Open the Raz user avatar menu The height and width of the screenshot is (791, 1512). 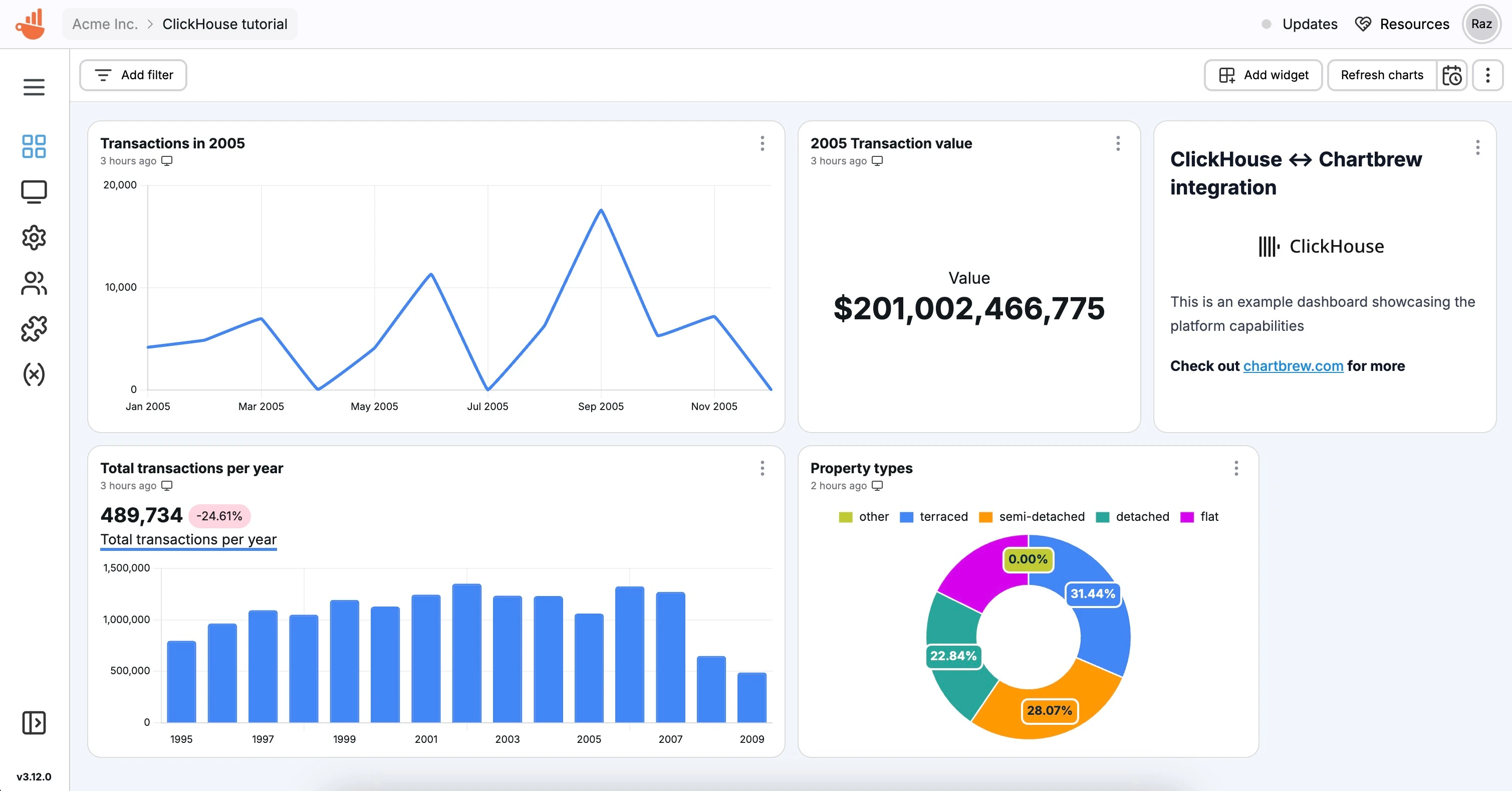coord(1481,24)
